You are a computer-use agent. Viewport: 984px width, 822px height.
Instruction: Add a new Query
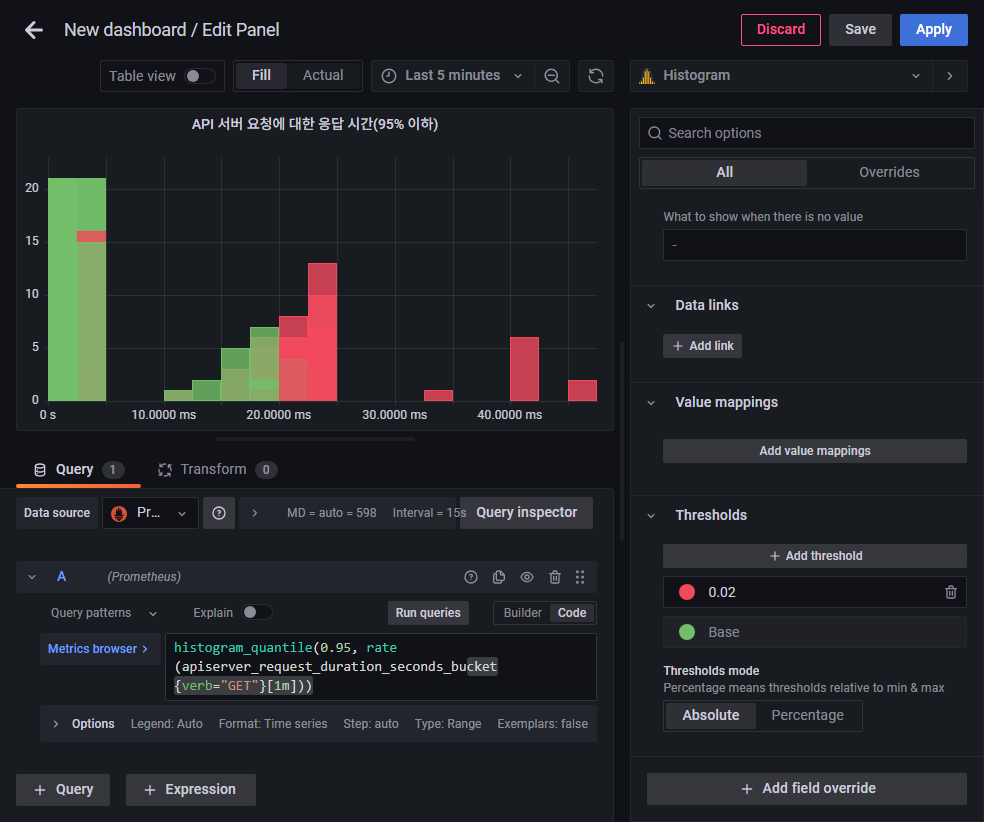click(x=63, y=790)
